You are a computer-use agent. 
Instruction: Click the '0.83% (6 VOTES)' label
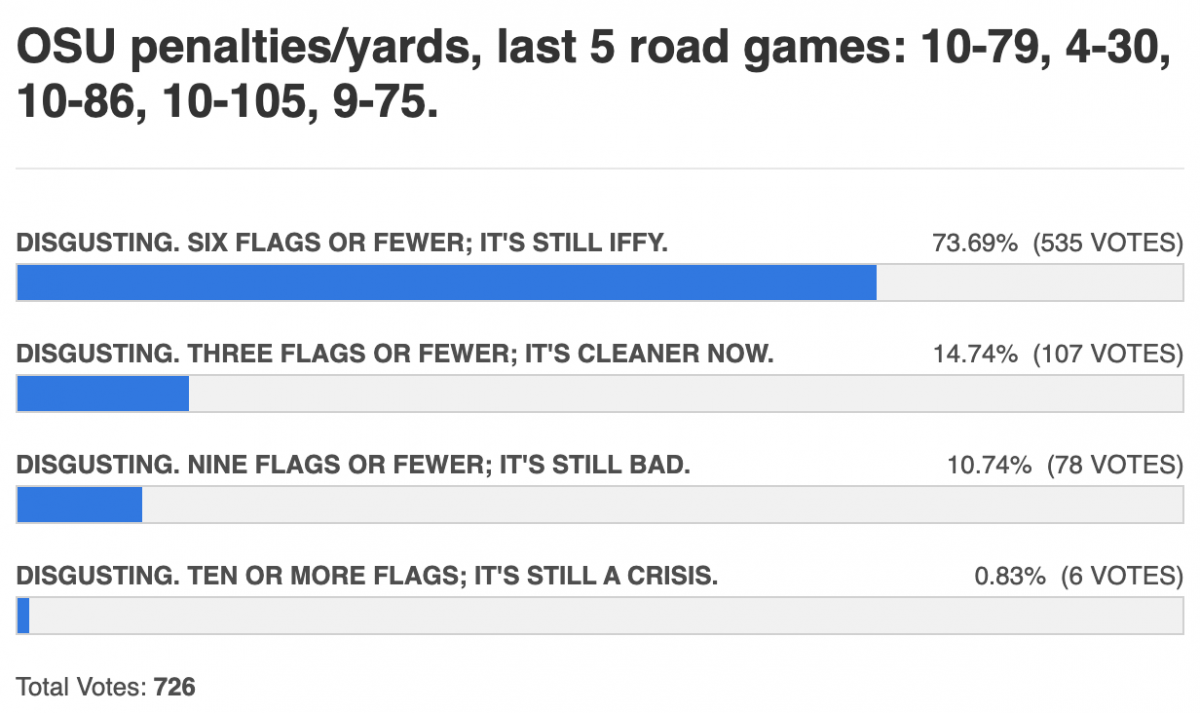click(1079, 576)
